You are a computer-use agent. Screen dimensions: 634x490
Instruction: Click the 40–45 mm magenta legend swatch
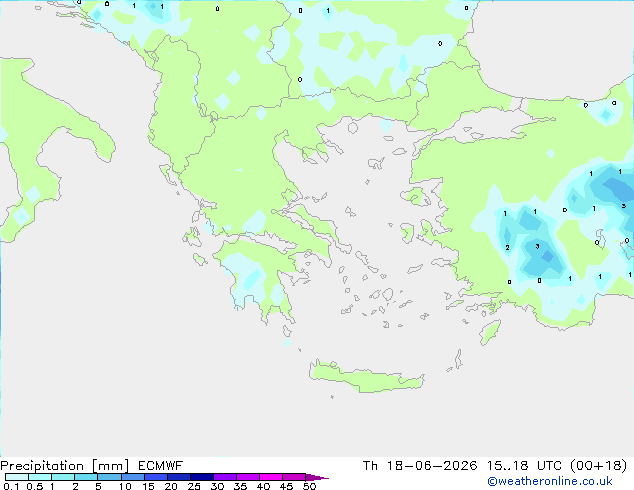click(x=271, y=477)
